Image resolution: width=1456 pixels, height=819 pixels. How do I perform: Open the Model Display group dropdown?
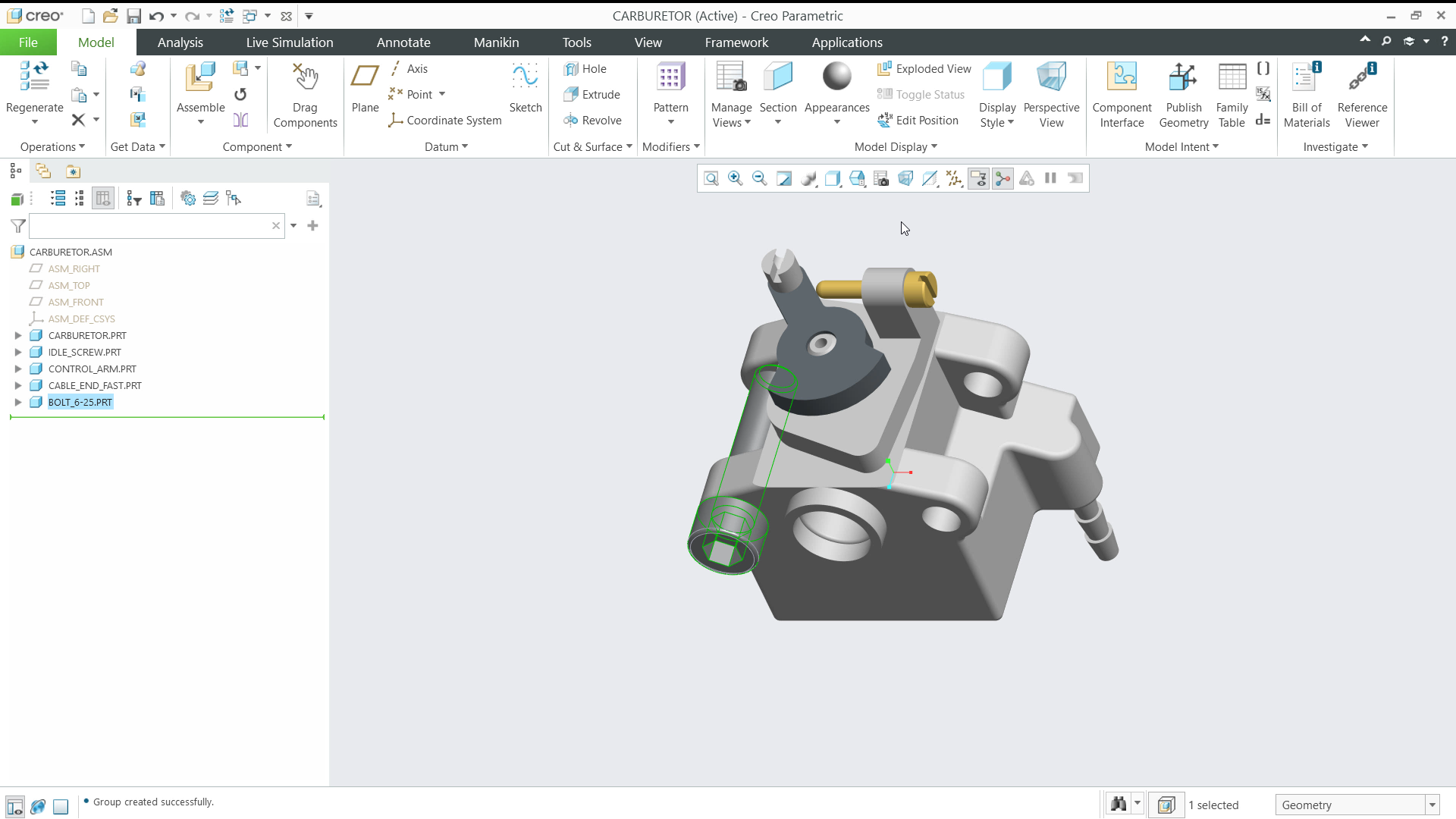click(x=896, y=147)
